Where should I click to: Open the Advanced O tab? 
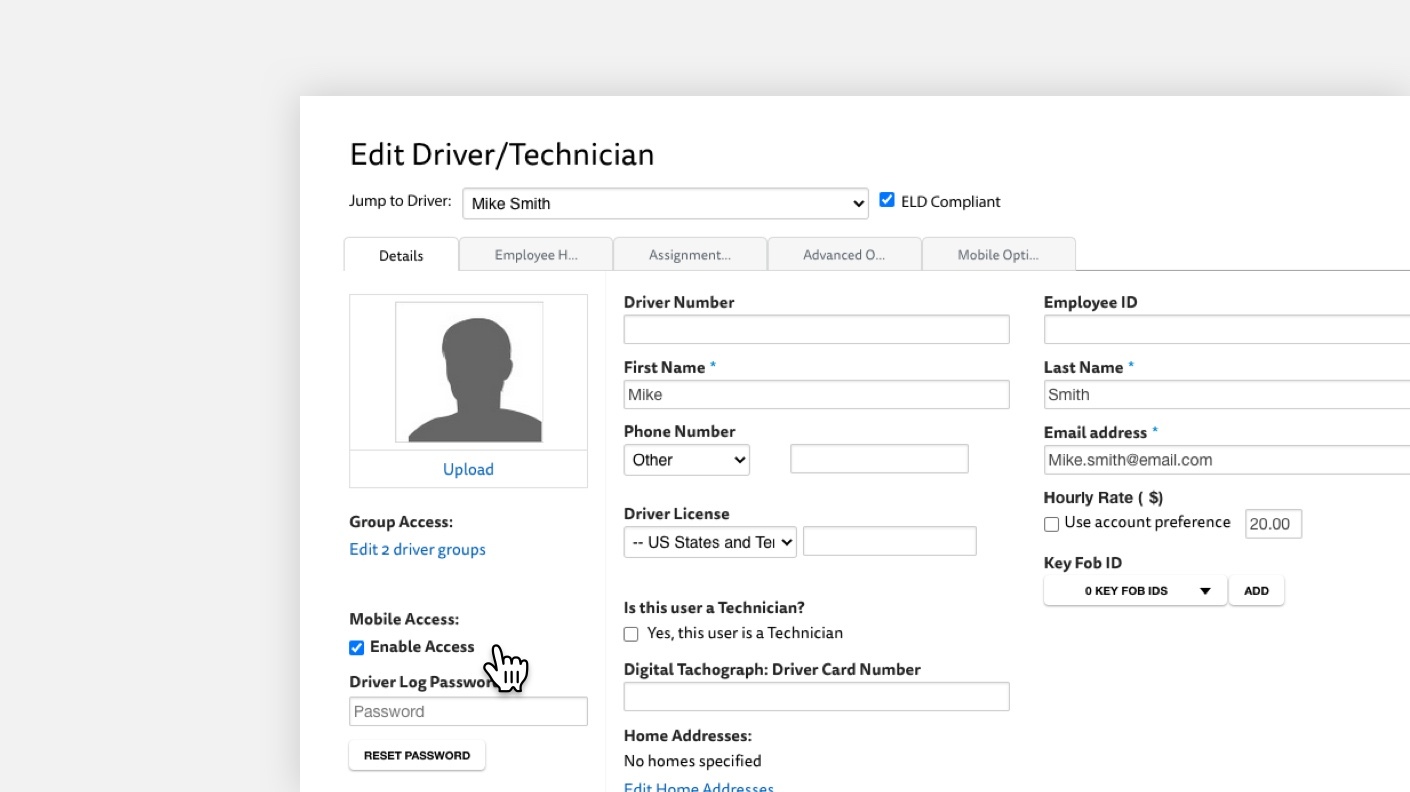(843, 254)
